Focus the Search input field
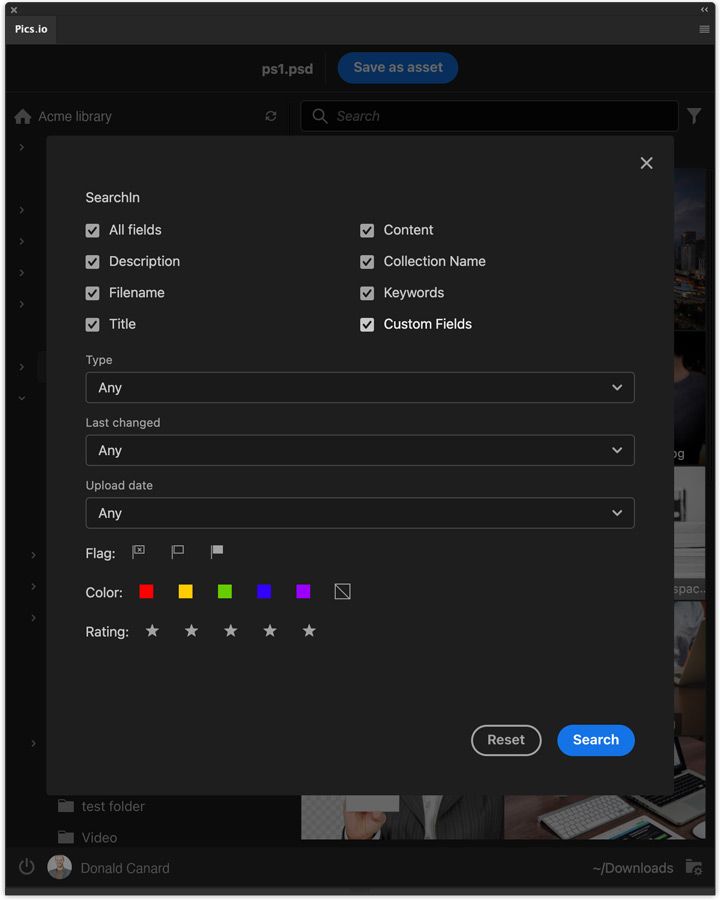 coord(489,116)
